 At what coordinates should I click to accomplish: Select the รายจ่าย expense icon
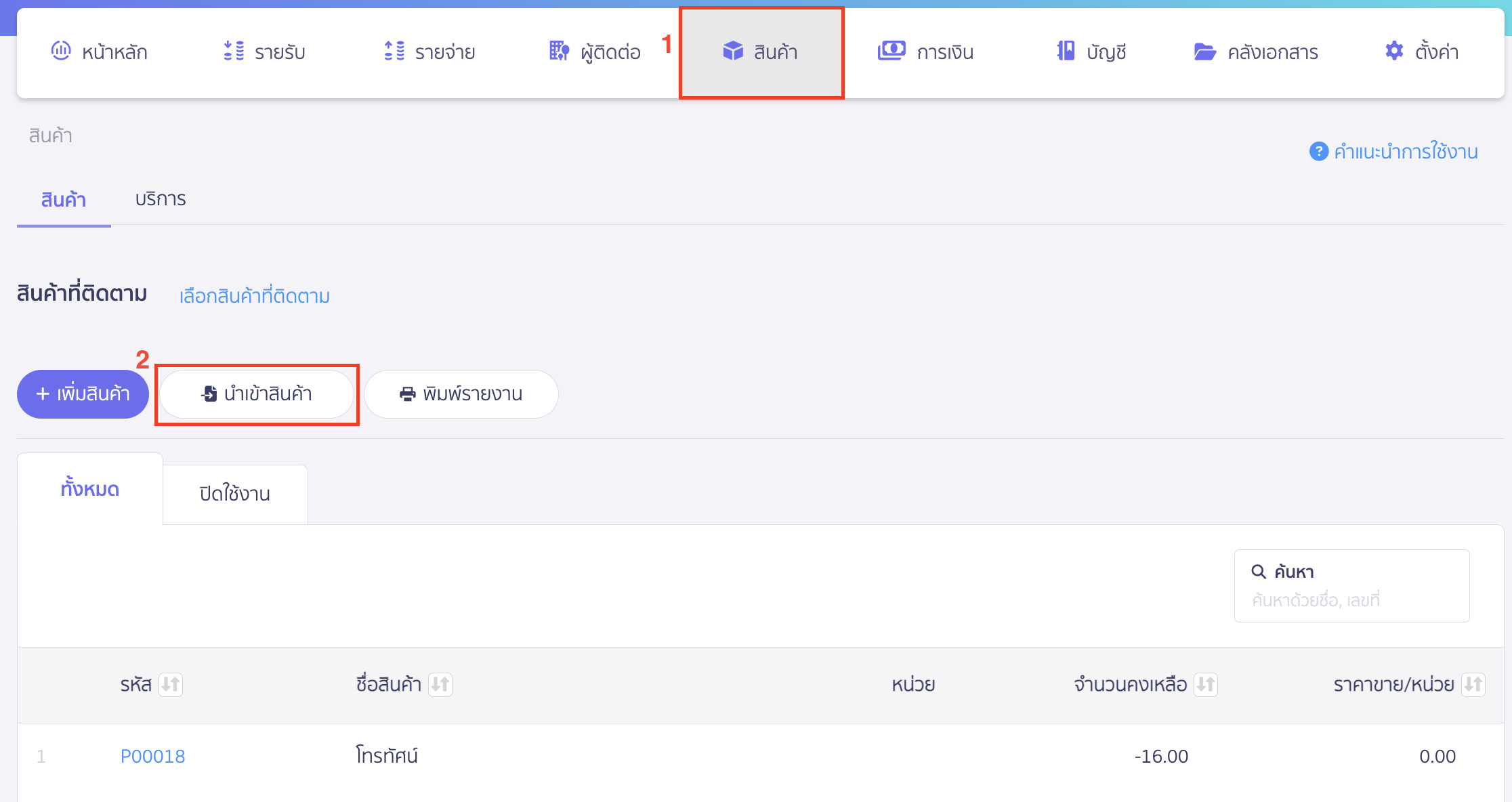[393, 51]
